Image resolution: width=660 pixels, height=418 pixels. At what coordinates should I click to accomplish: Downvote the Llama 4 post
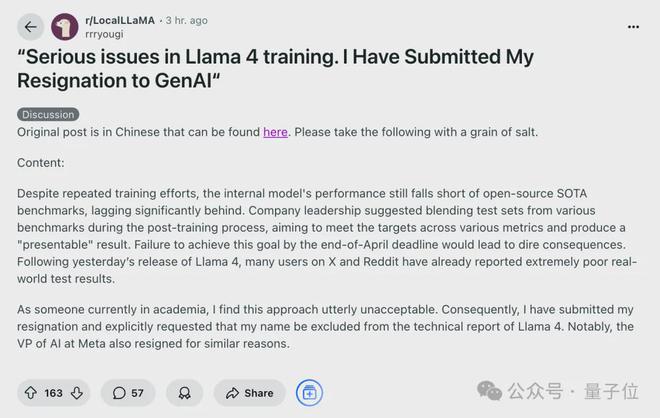click(x=78, y=393)
